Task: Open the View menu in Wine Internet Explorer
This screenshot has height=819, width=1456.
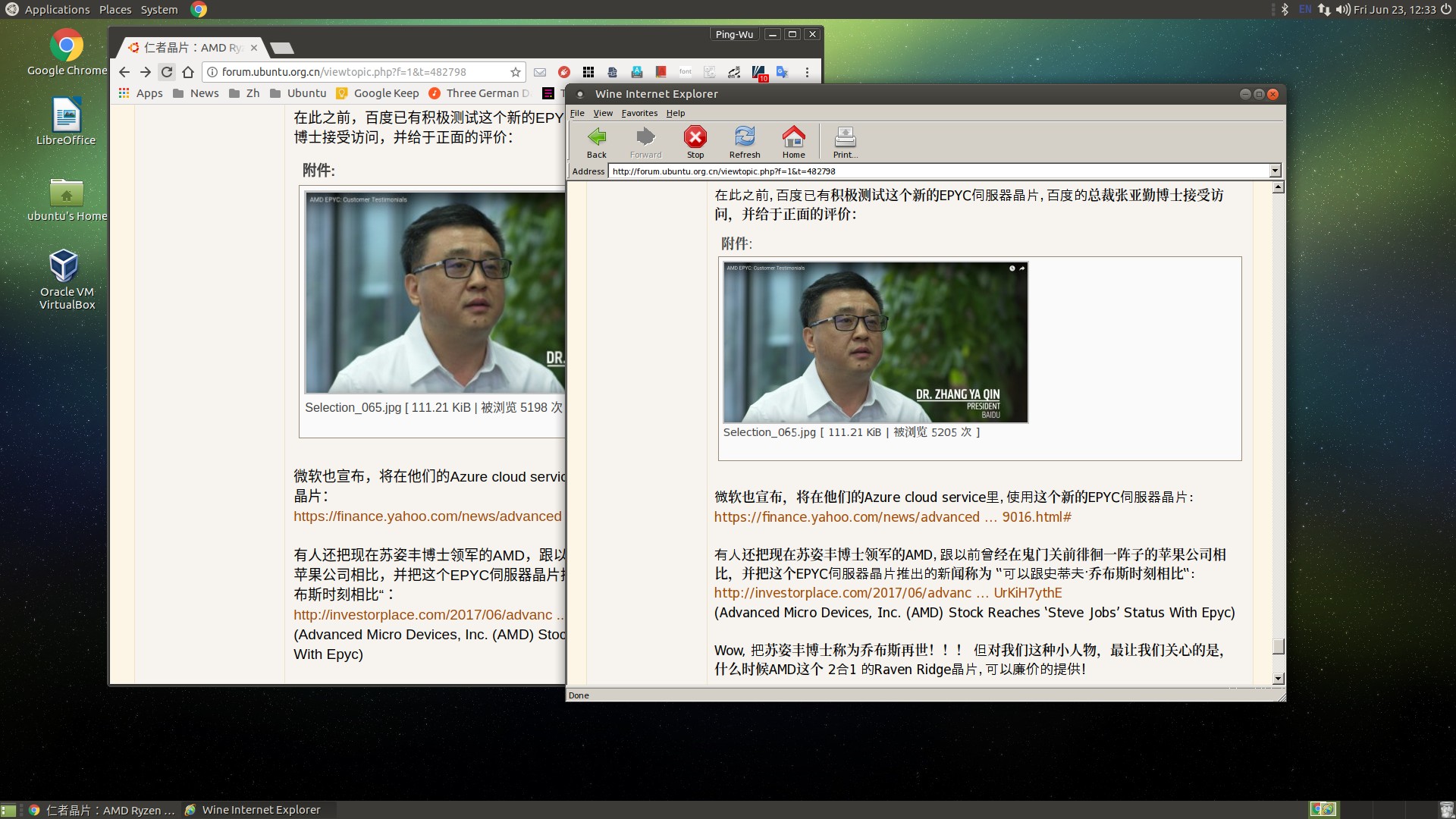Action: [x=603, y=113]
